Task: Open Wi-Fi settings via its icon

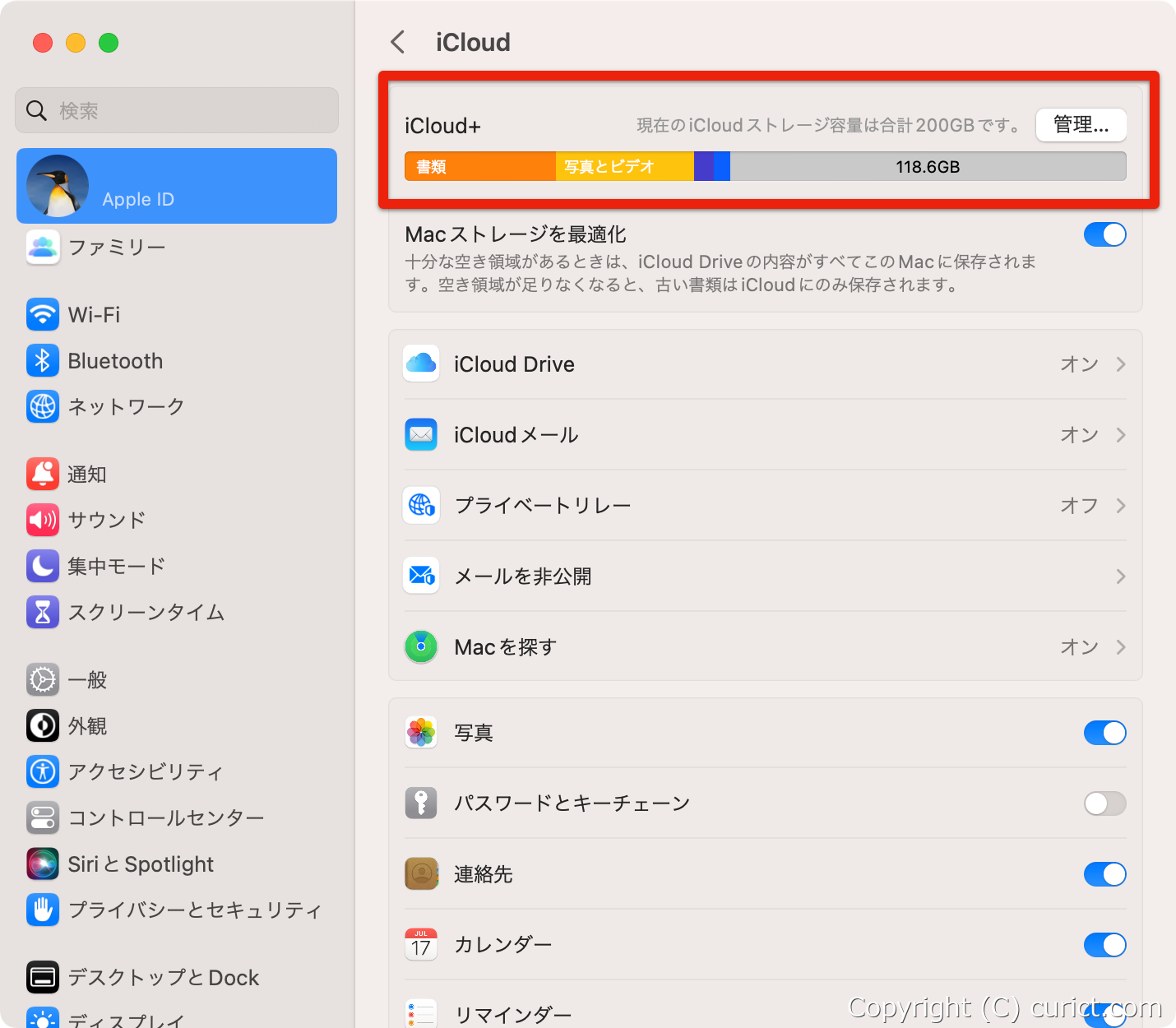Action: [x=43, y=314]
